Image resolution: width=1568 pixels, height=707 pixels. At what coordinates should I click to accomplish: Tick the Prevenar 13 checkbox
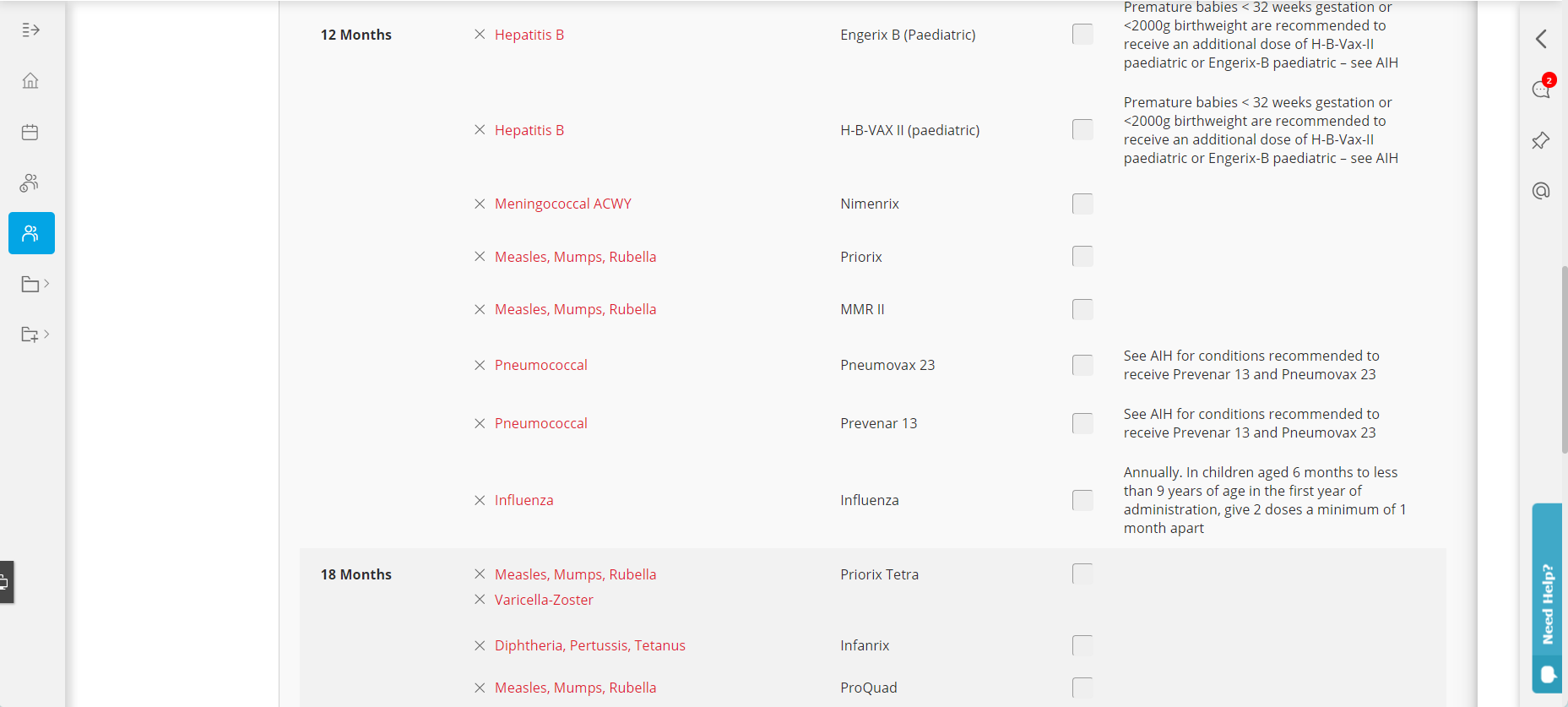pos(1082,423)
